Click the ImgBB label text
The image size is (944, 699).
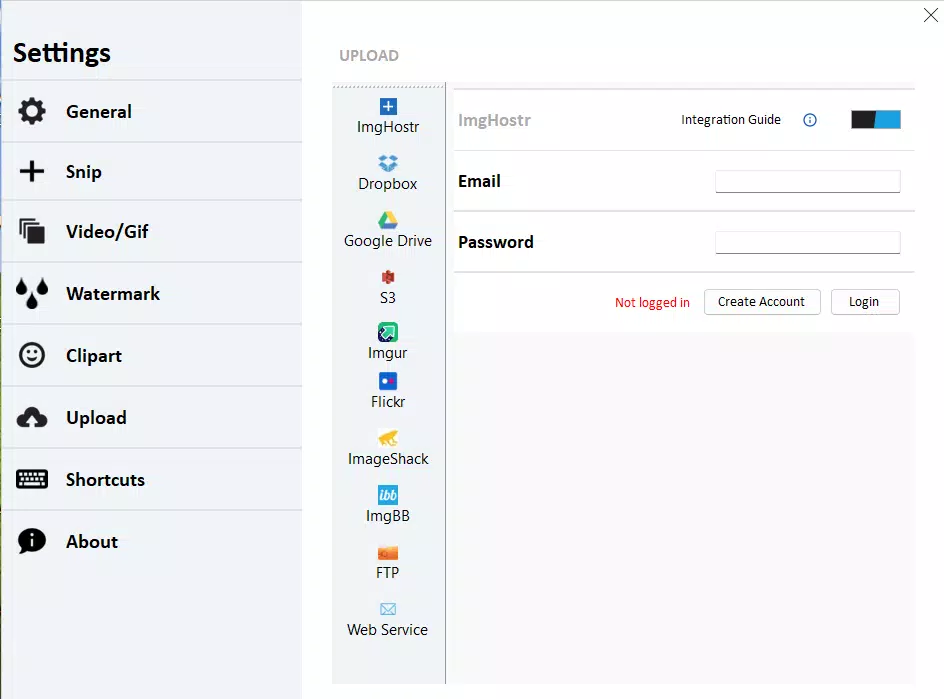point(388,516)
